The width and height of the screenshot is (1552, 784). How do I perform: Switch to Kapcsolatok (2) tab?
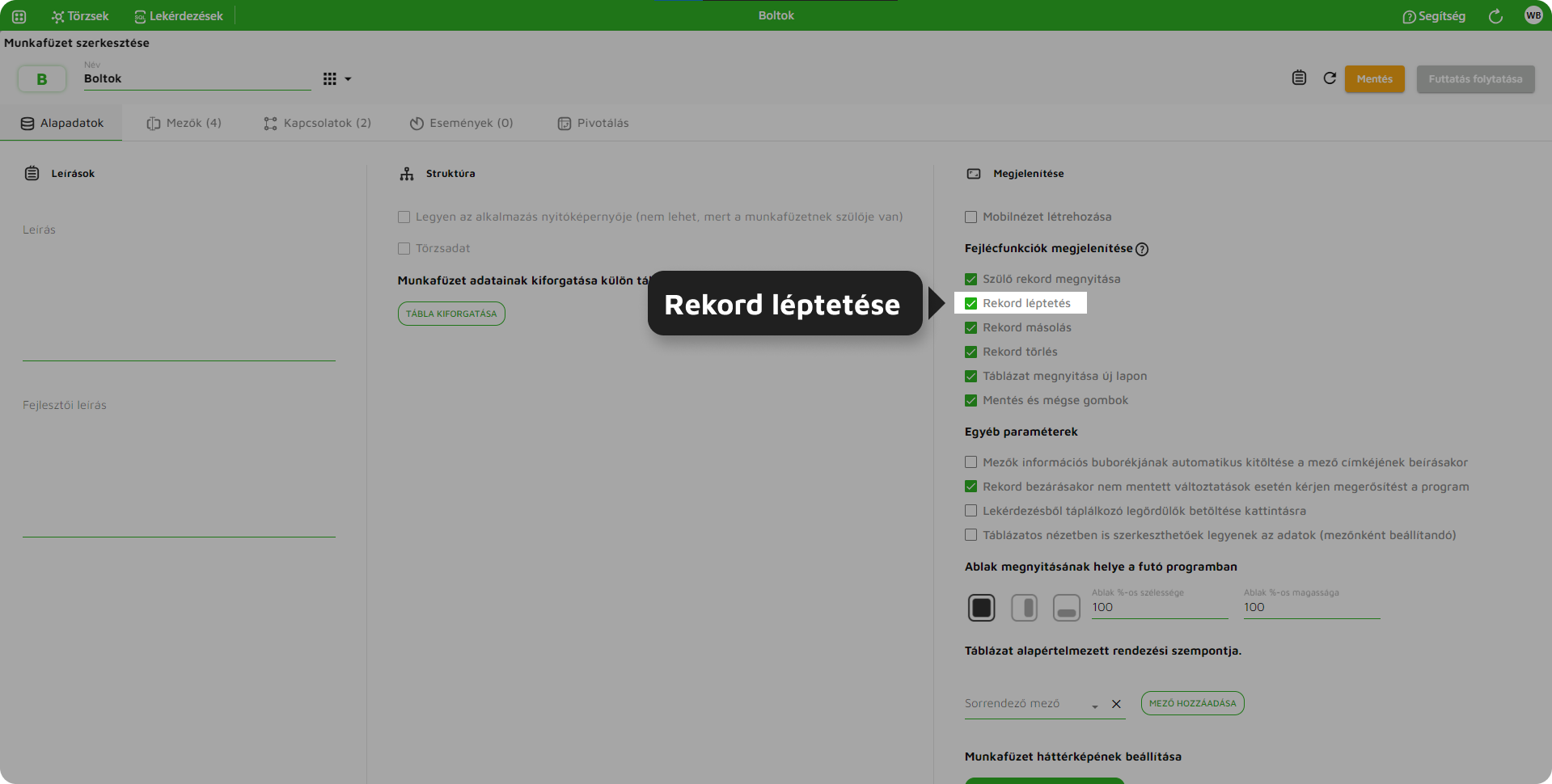[x=317, y=123]
